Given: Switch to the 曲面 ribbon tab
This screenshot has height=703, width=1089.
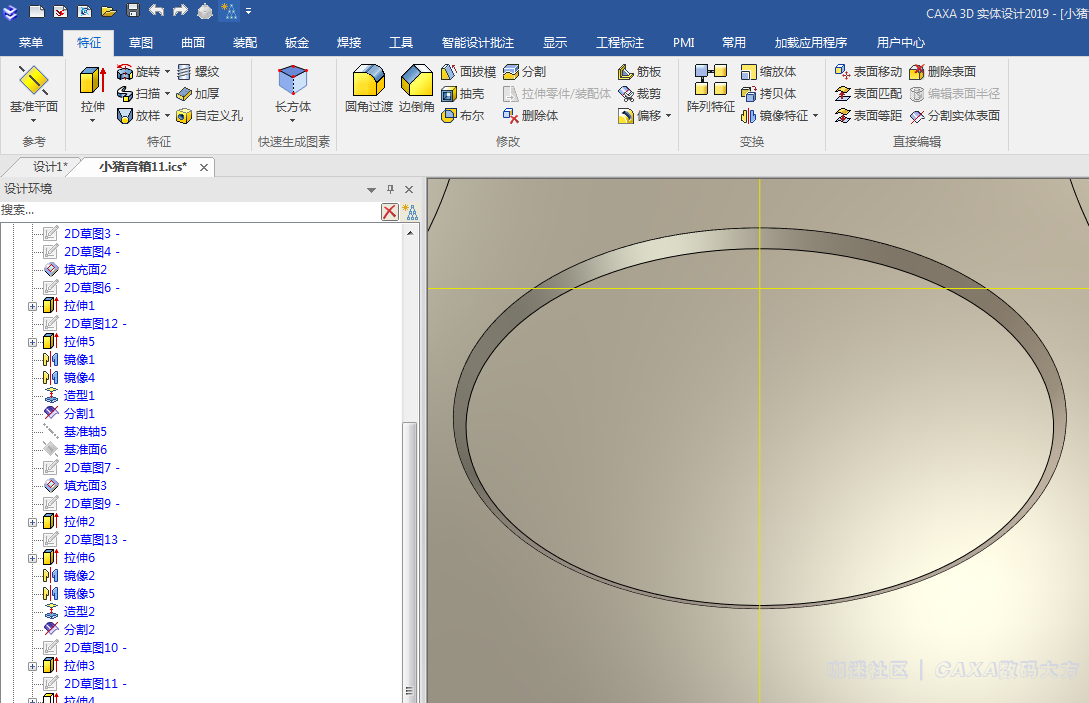Looking at the screenshot, I should click(x=193, y=42).
